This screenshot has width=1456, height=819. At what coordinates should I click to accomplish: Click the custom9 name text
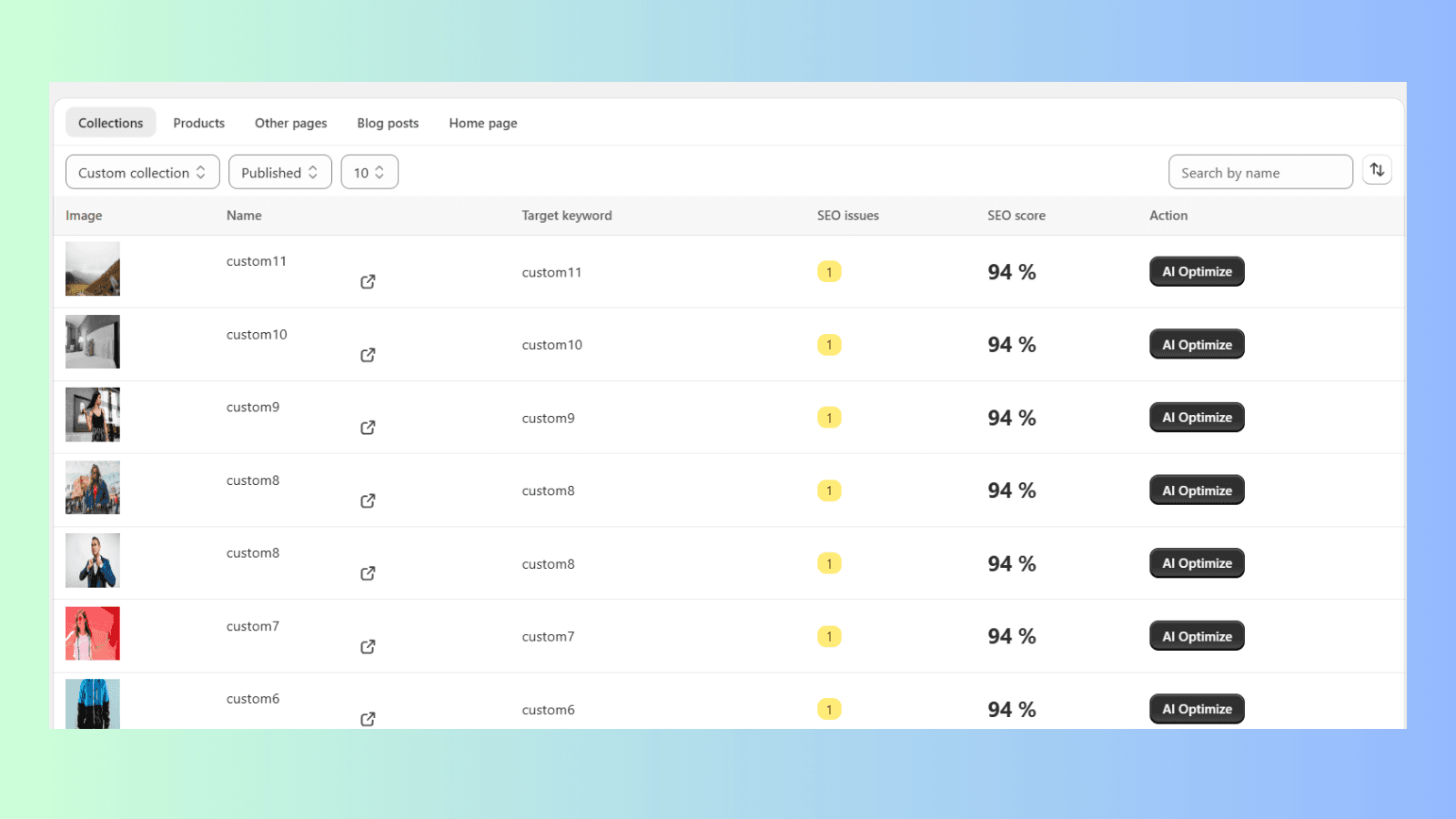tap(253, 407)
